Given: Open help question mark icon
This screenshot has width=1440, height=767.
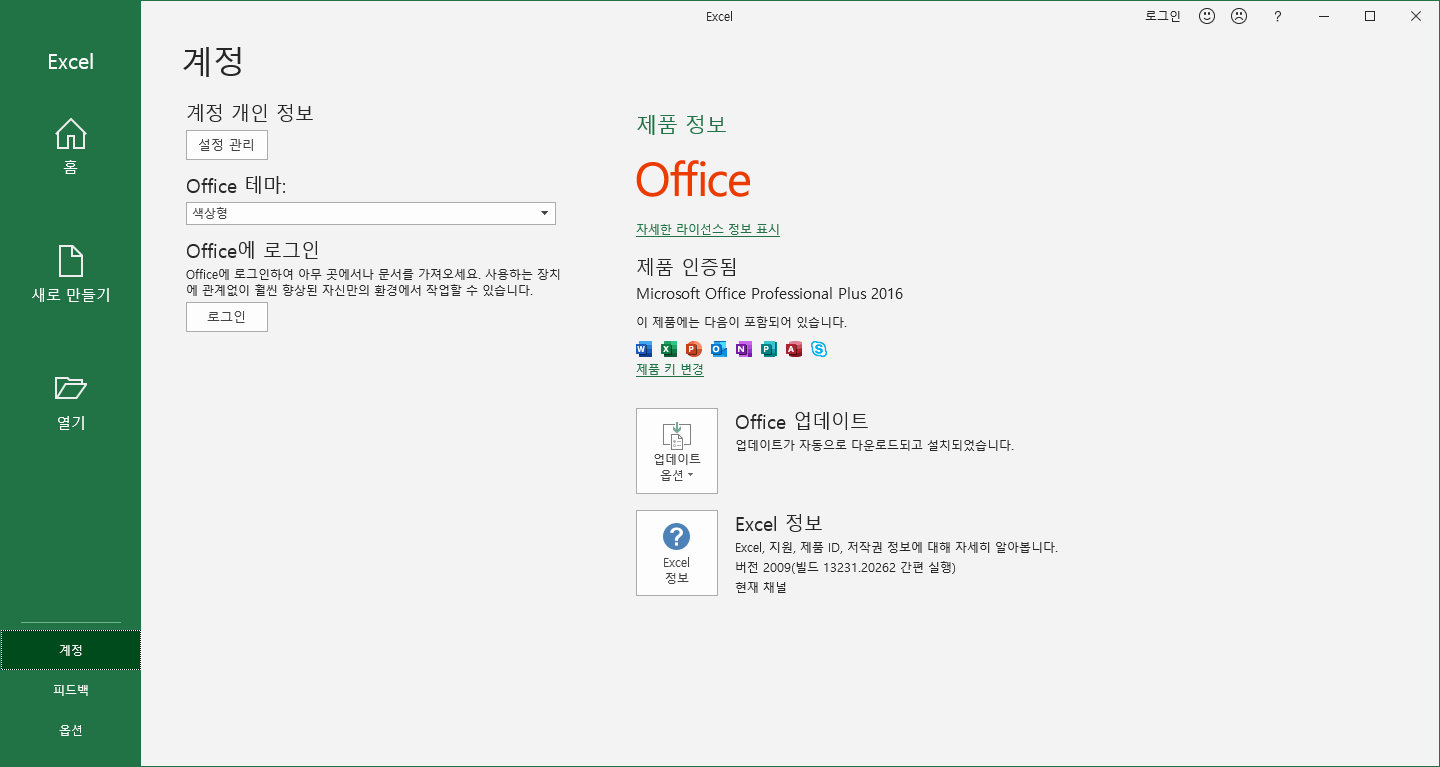Looking at the screenshot, I should (x=1277, y=16).
